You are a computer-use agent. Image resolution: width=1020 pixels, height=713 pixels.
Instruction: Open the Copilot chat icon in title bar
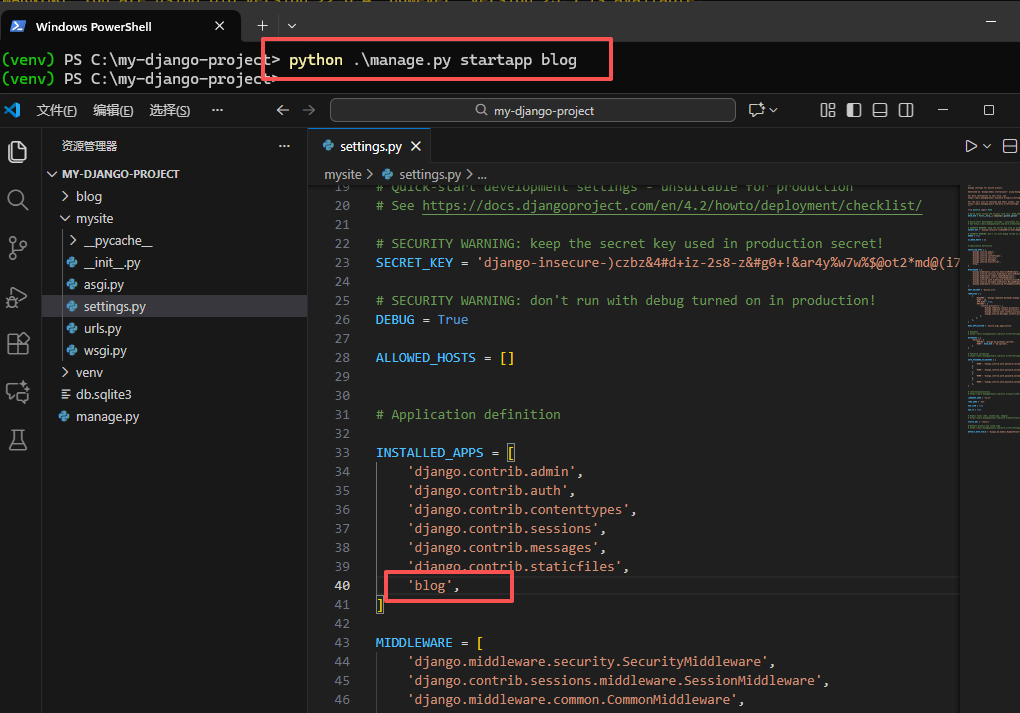coord(757,110)
